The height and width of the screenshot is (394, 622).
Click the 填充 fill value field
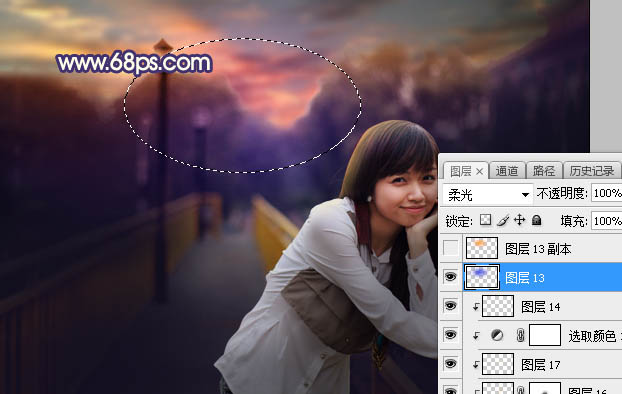click(607, 221)
